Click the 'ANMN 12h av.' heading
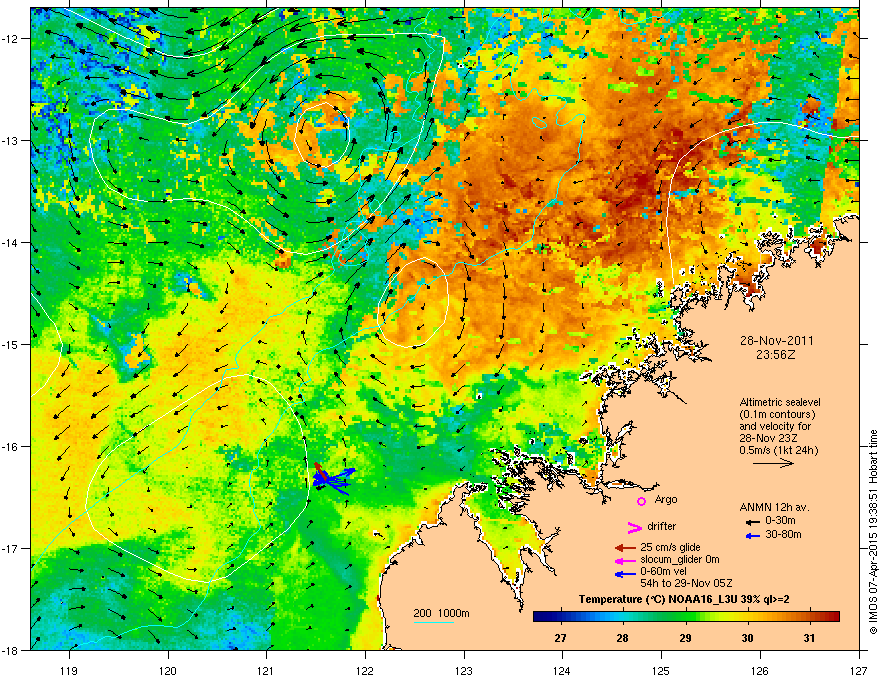This screenshot has height=680, width=880. [774, 507]
